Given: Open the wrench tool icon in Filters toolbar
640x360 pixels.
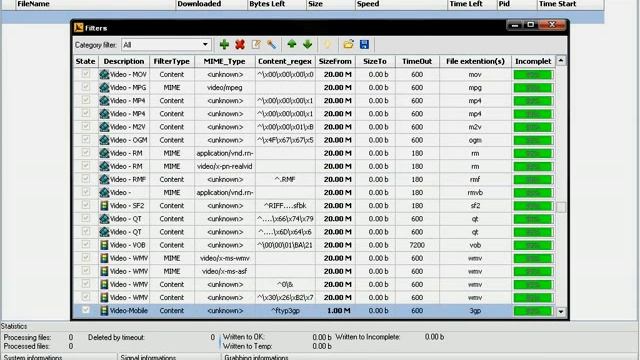Looking at the screenshot, I should 271,44.
